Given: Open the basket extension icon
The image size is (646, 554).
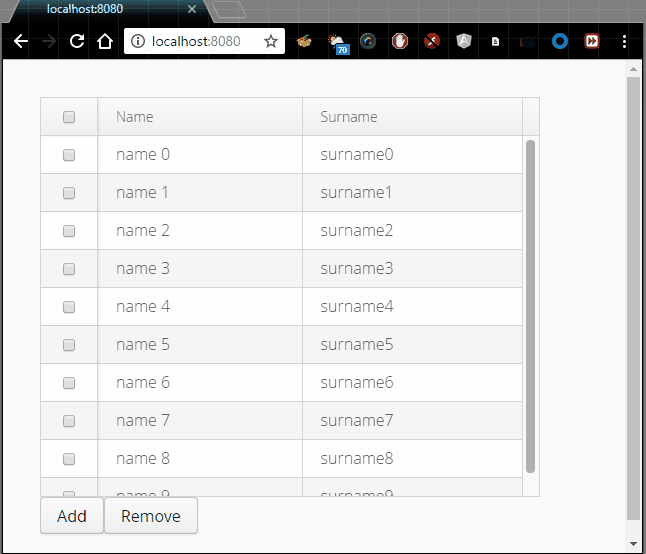Looking at the screenshot, I should [x=304, y=41].
